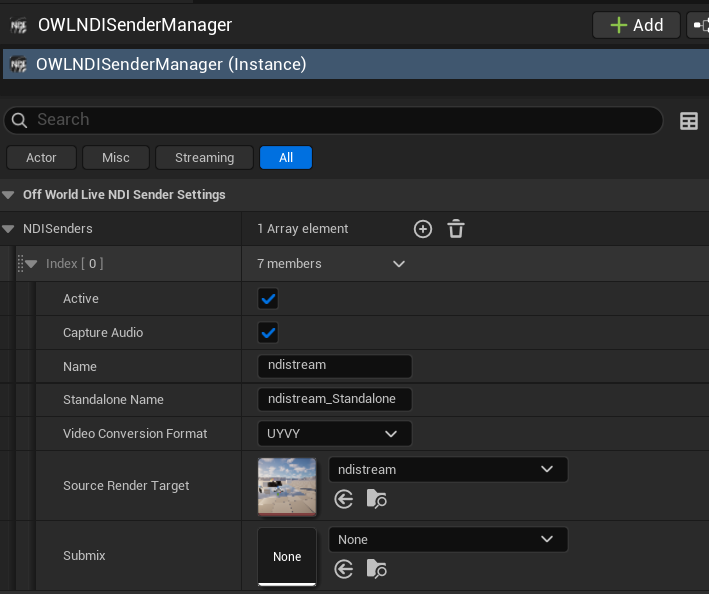Click the Name field containing ndistream
Screen dimensions: 709x594
(335, 366)
